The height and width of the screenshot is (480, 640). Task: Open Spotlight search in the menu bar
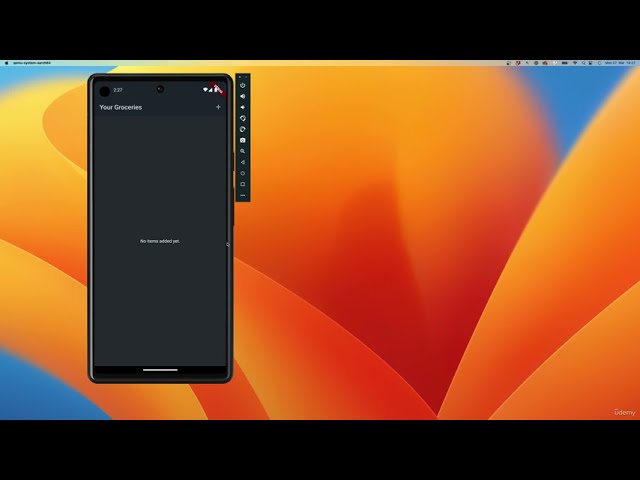(584, 63)
